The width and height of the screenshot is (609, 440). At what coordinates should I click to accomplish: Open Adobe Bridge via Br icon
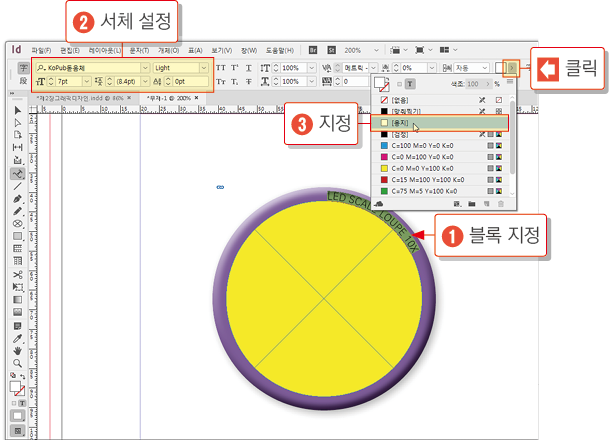click(313, 50)
